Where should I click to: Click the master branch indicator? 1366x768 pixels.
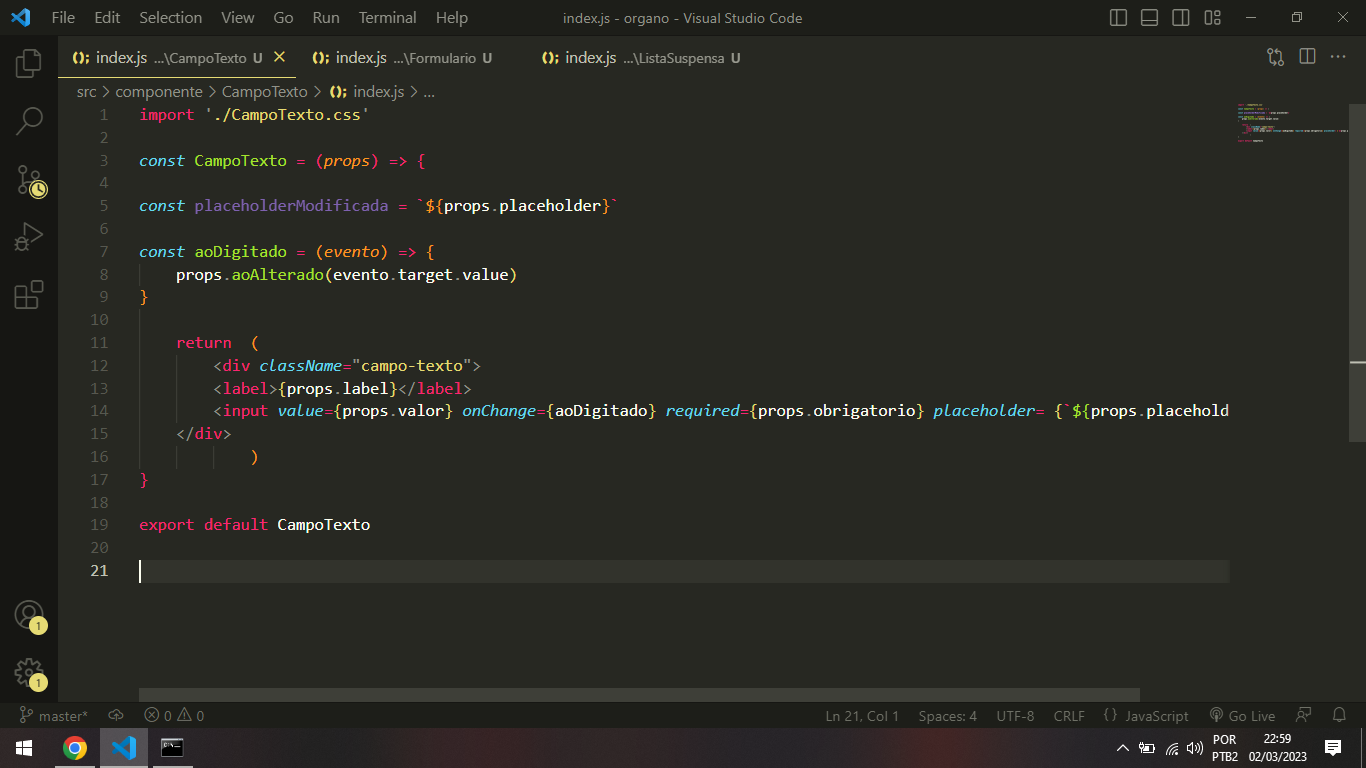tap(54, 716)
